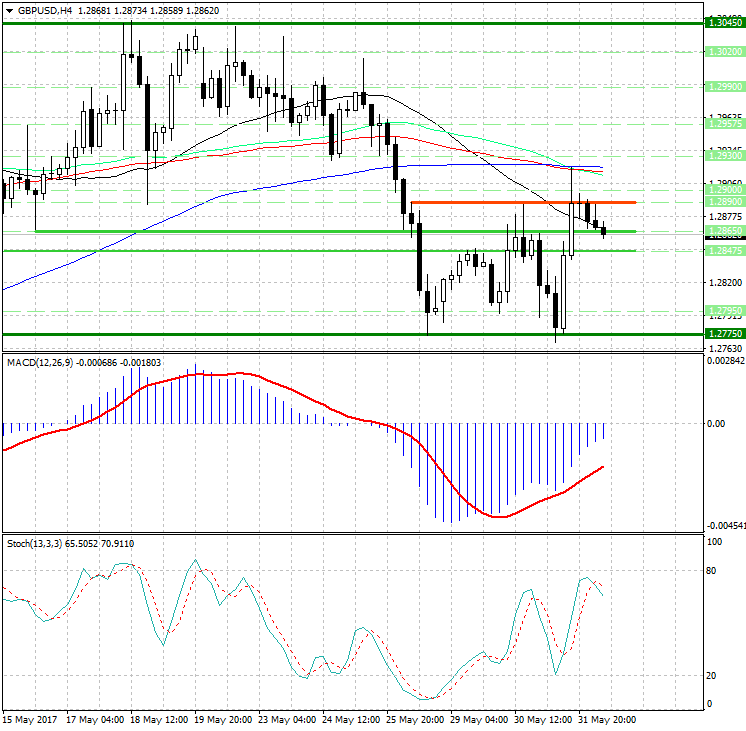
Task: Click the MACD 0.00 scale label
Action: [x=716, y=423]
